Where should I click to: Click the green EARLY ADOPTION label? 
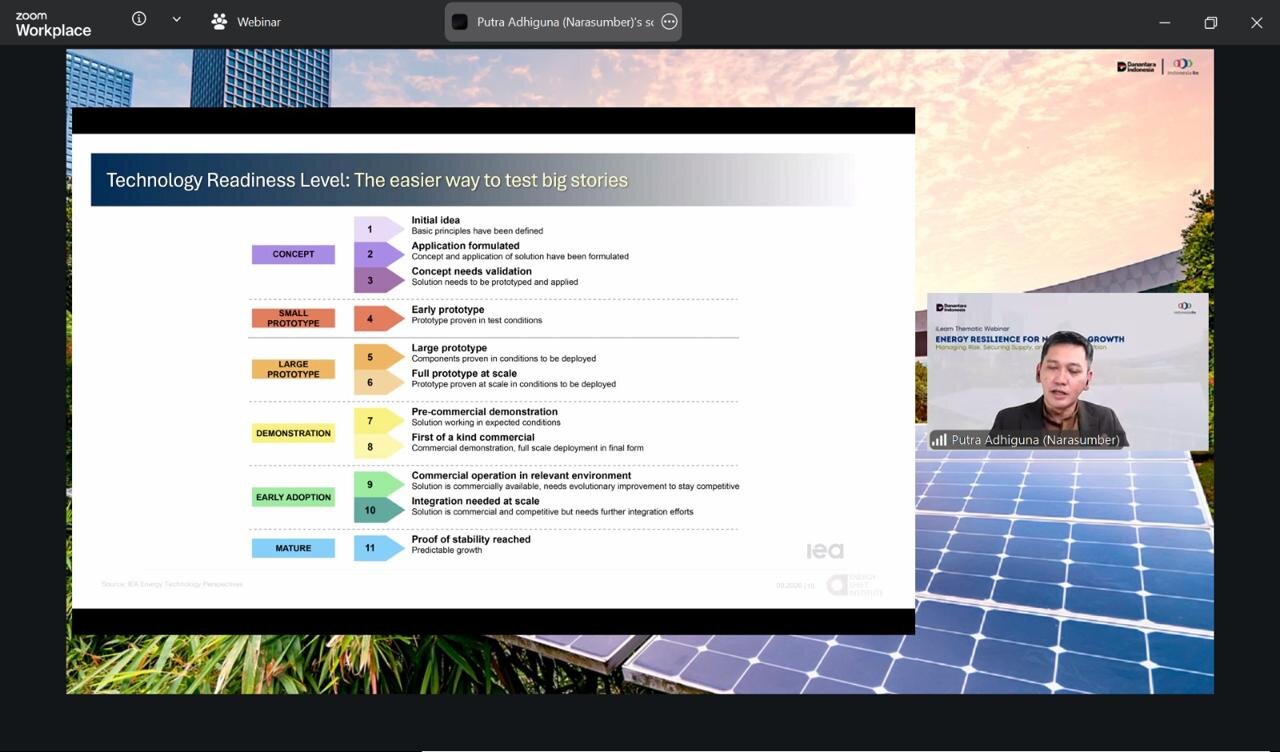293,497
